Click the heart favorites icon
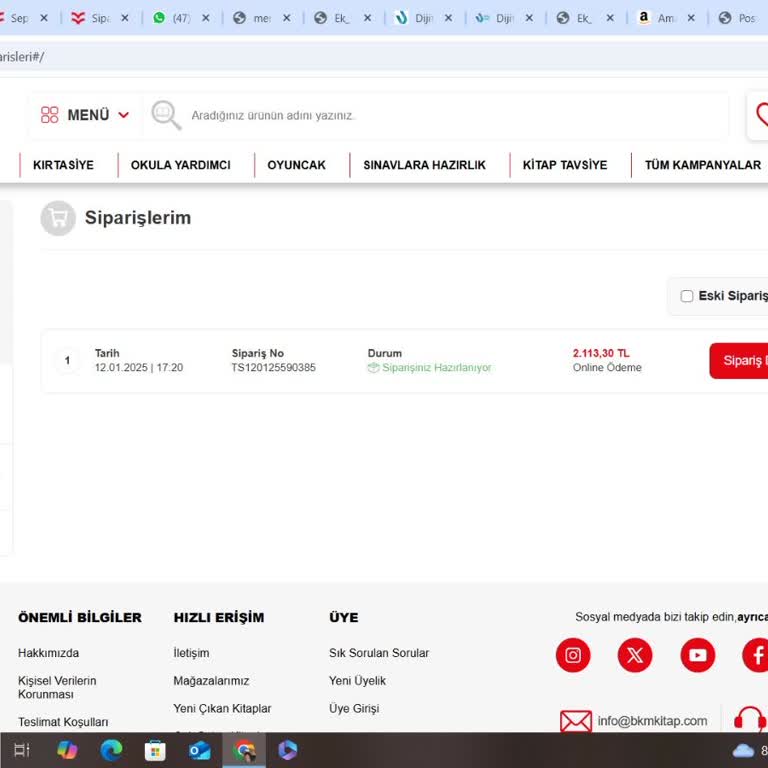Image resolution: width=768 pixels, height=768 pixels. 760,115
